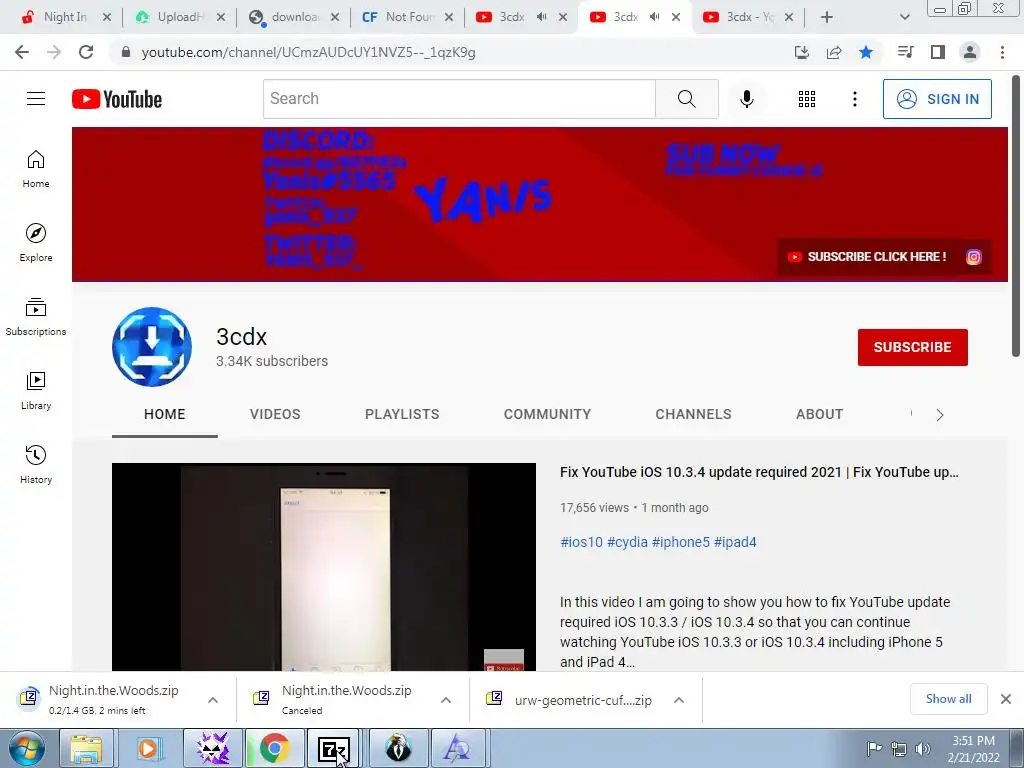The height and width of the screenshot is (768, 1024).
Task: Switch to the COMMUNITY channel tab
Action: click(x=547, y=414)
